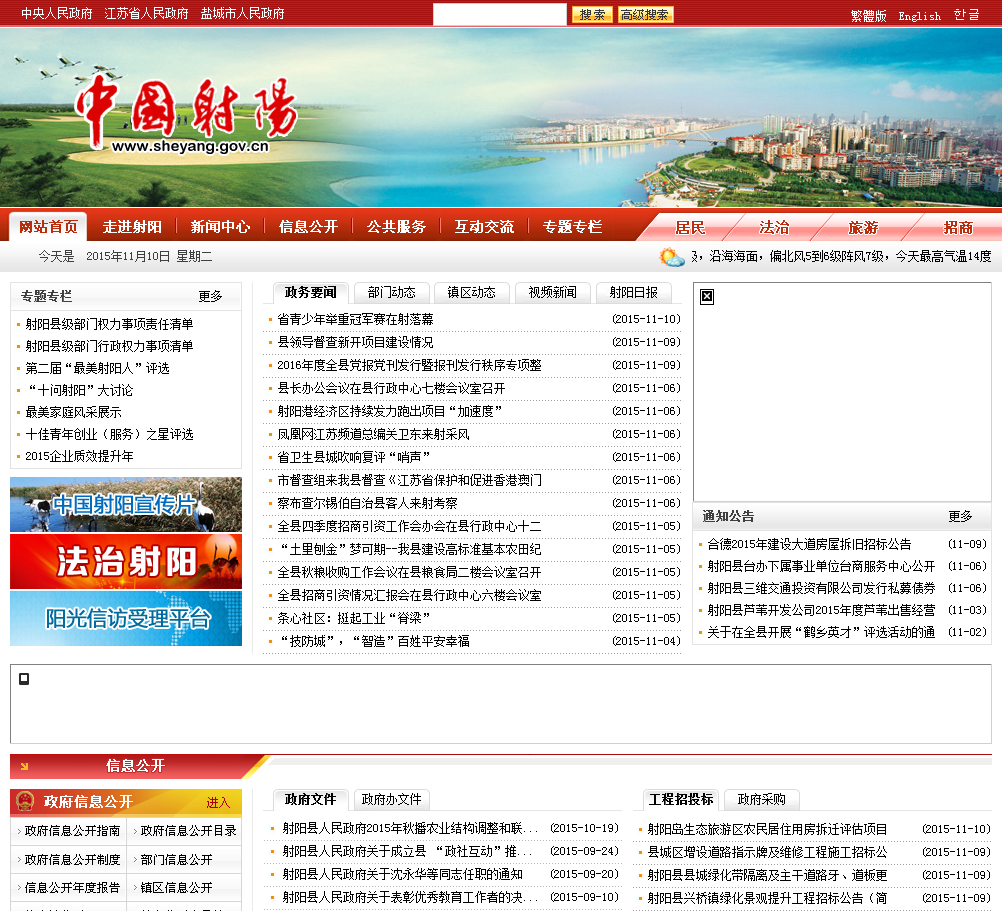Open 新闻中心 in the navigation bar
The height and width of the screenshot is (911, 1002).
pyautogui.click(x=220, y=227)
